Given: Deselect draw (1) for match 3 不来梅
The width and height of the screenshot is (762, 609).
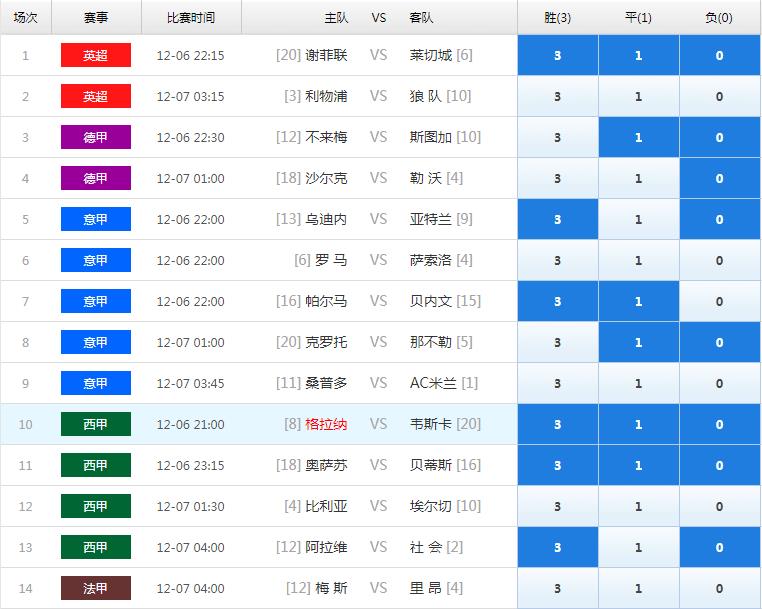Looking at the screenshot, I should pos(639,138).
